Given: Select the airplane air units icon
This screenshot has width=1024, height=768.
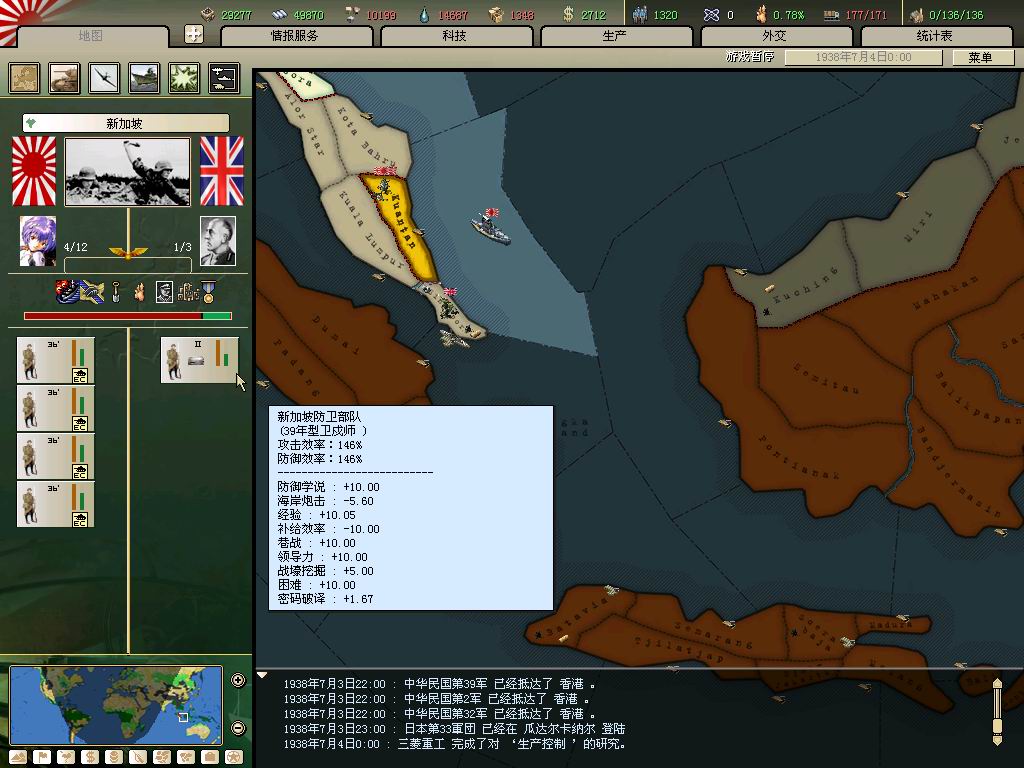Looking at the screenshot, I should 104,78.
